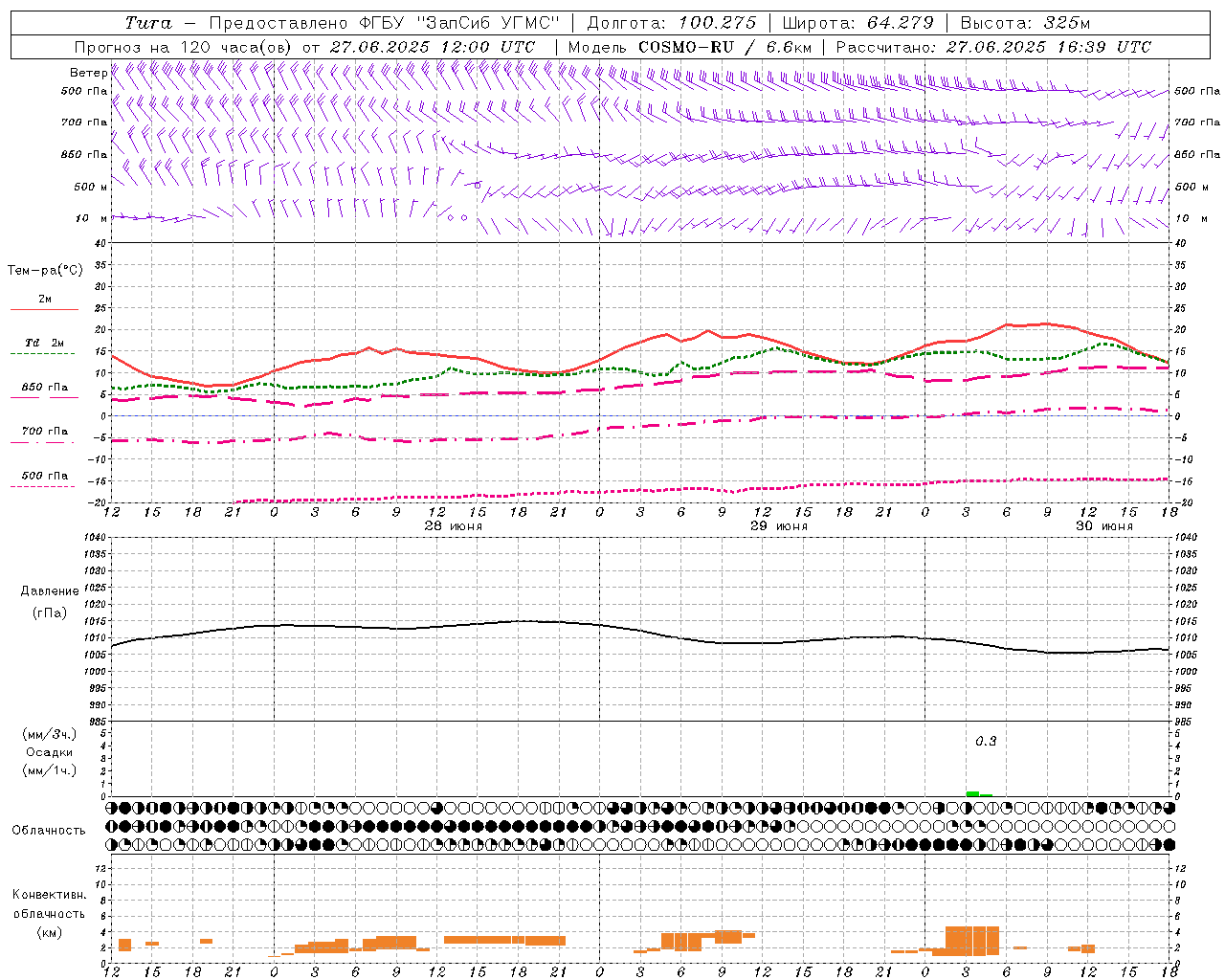Click the "Осадки" precipitation label
The height and width of the screenshot is (980, 1225).
(x=50, y=752)
